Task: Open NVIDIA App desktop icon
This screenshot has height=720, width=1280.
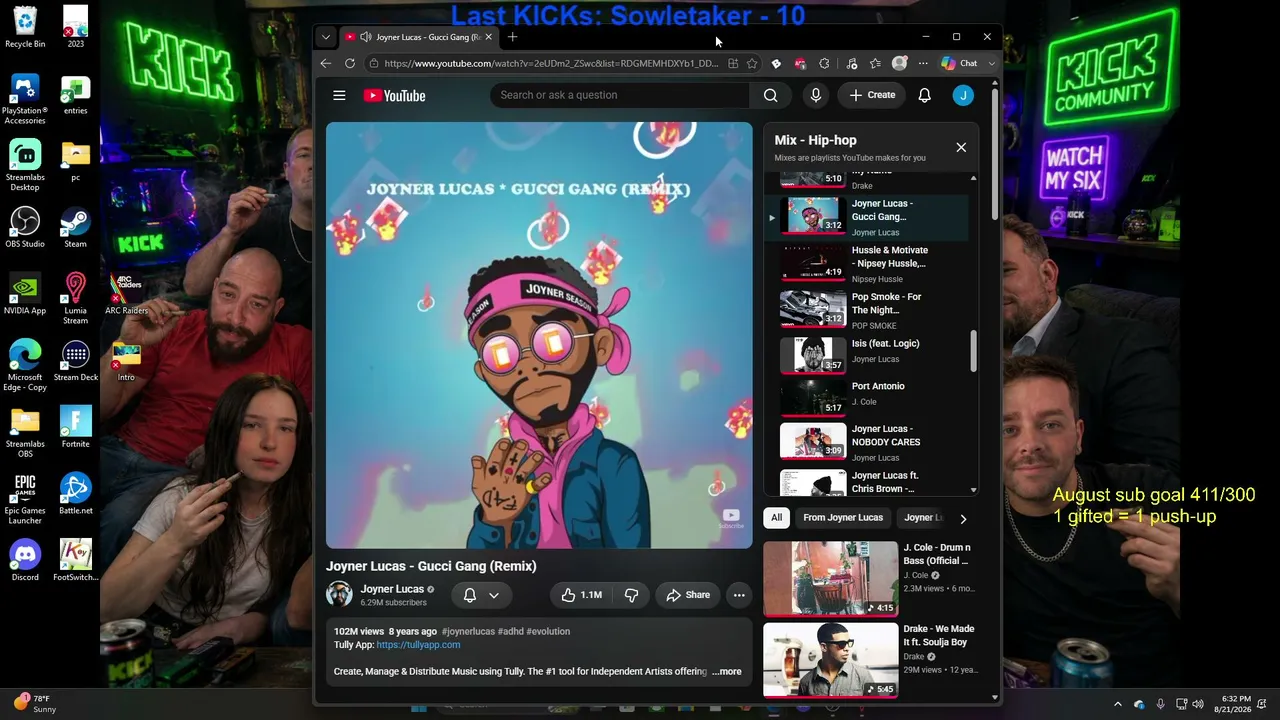Action: pyautogui.click(x=25, y=294)
